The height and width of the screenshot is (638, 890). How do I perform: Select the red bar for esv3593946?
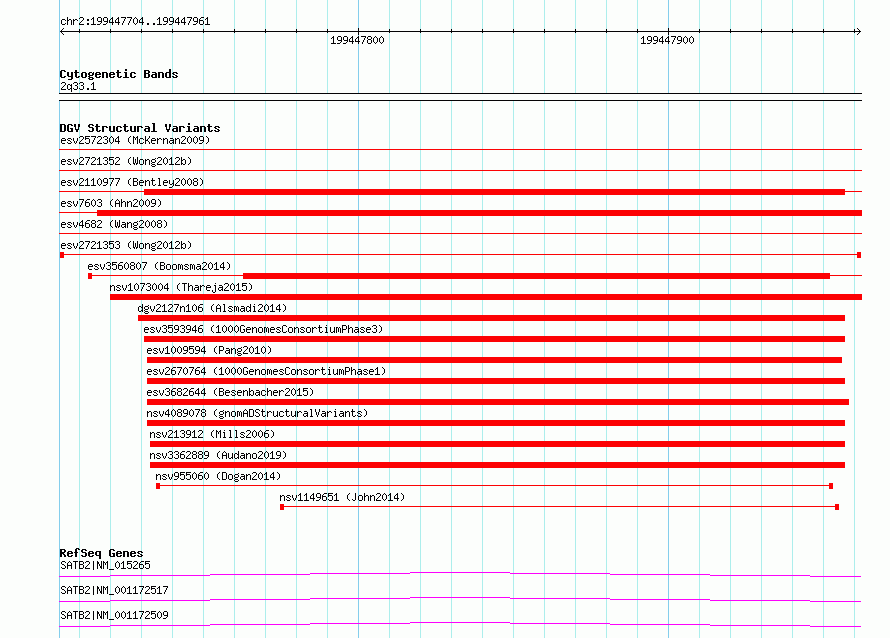coord(494,339)
